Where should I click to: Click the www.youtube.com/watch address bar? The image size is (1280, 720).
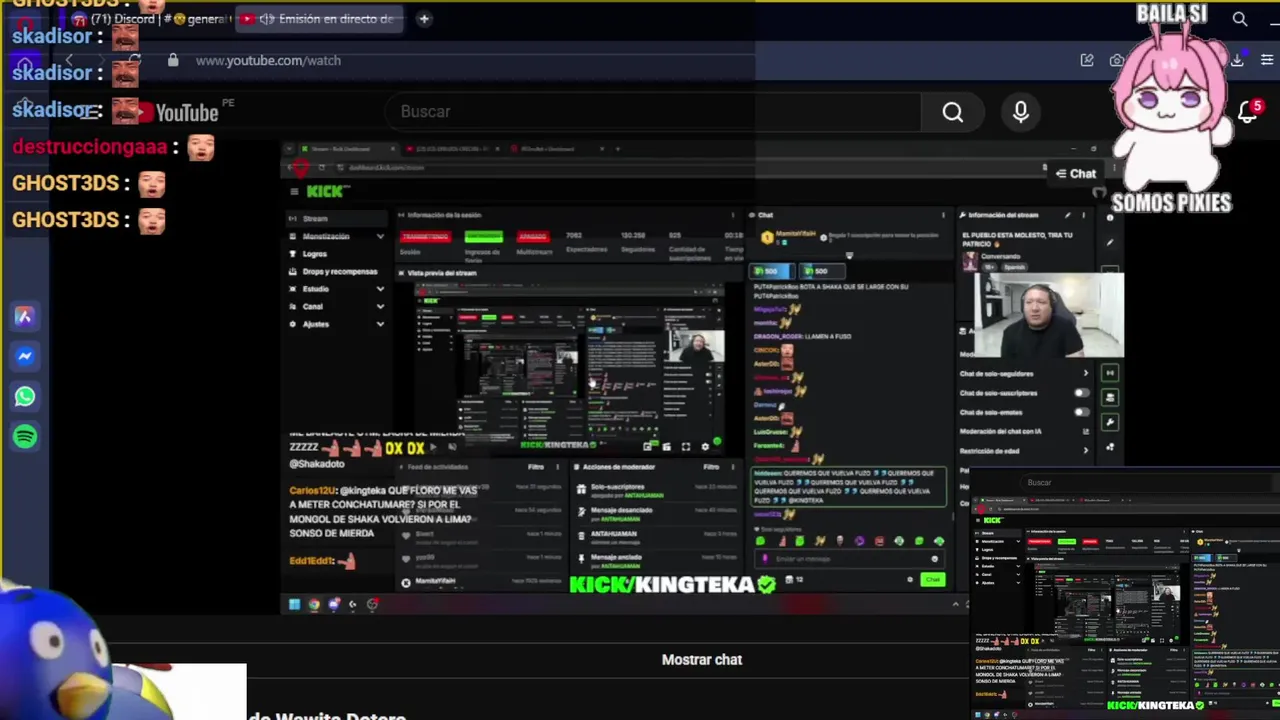(x=268, y=60)
